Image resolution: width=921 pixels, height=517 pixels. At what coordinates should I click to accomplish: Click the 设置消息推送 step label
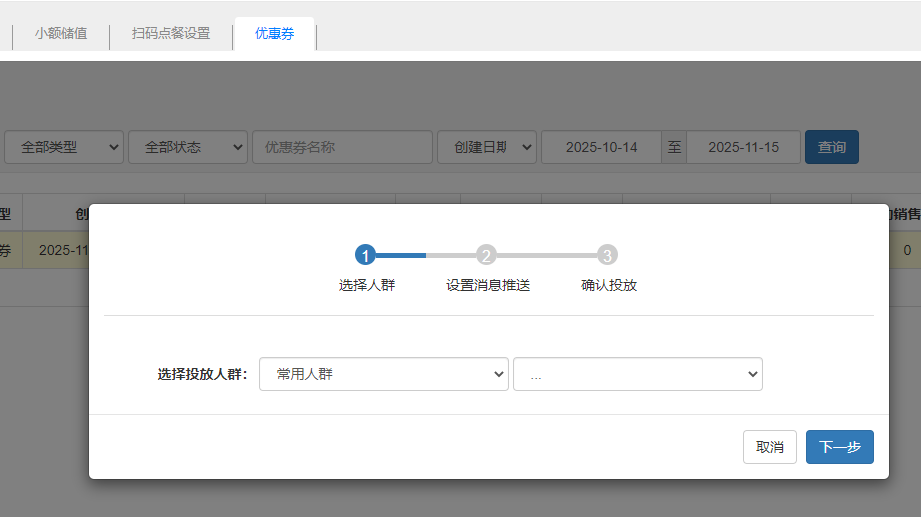coord(488,285)
